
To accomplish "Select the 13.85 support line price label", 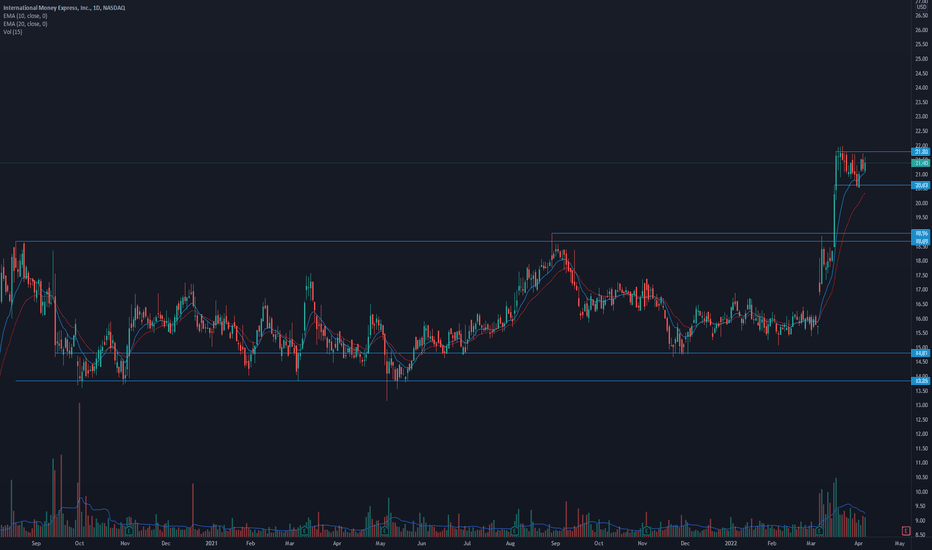I will (x=921, y=381).
